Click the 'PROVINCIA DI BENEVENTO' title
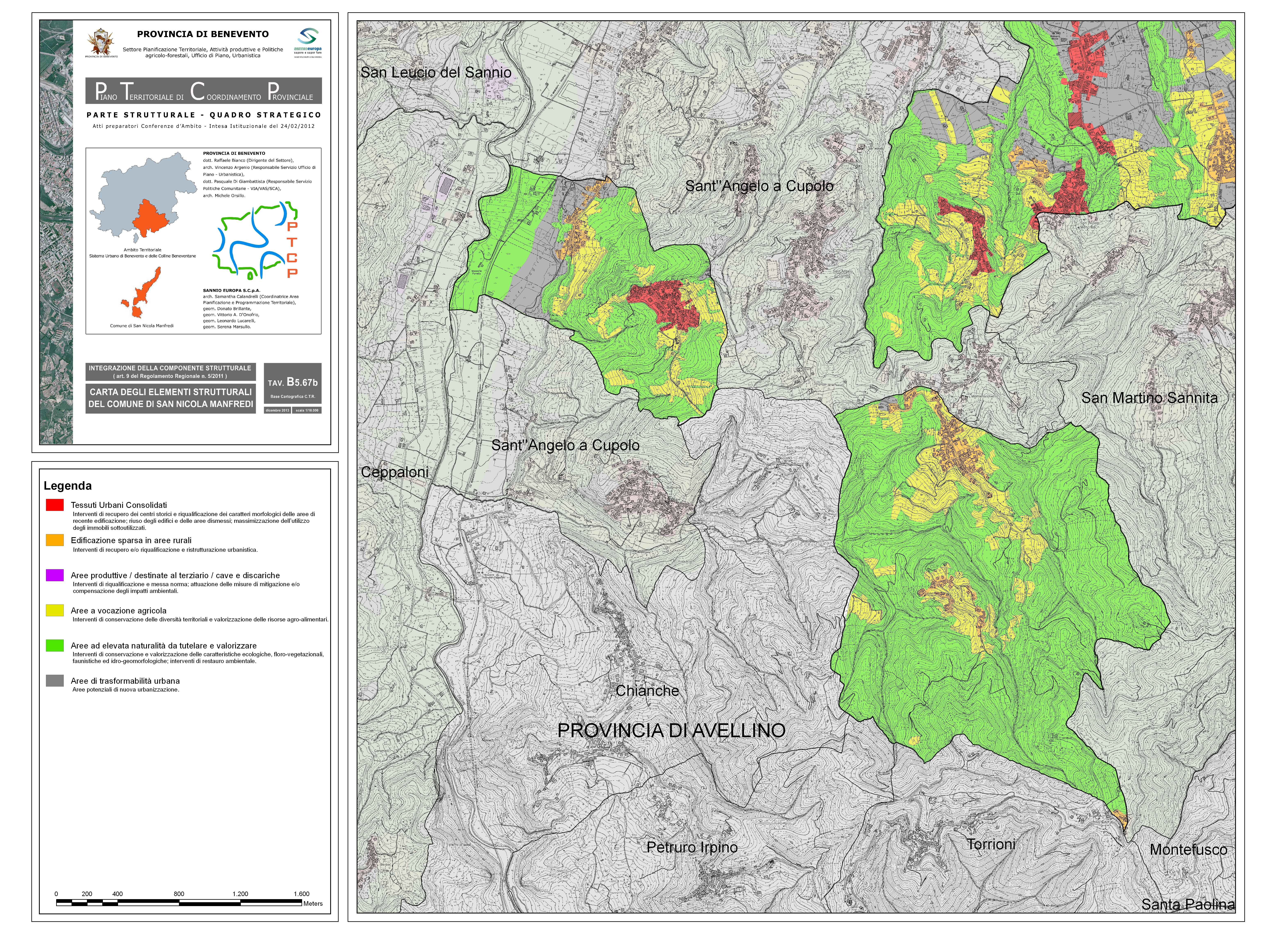 tap(203, 34)
